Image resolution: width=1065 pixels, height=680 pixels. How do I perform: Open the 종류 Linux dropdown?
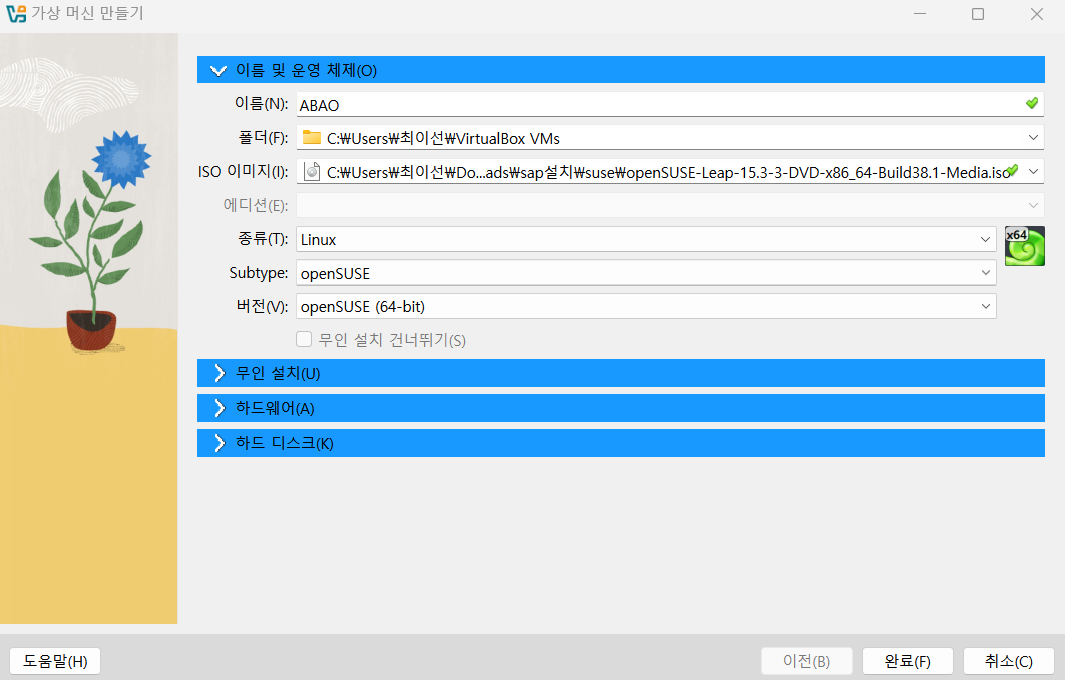[646, 239]
